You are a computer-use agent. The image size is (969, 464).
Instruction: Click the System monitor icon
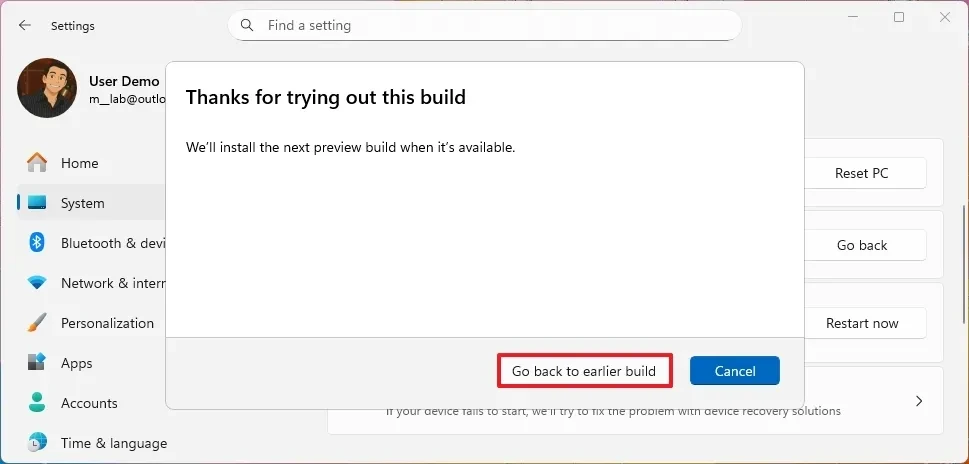tap(37, 203)
